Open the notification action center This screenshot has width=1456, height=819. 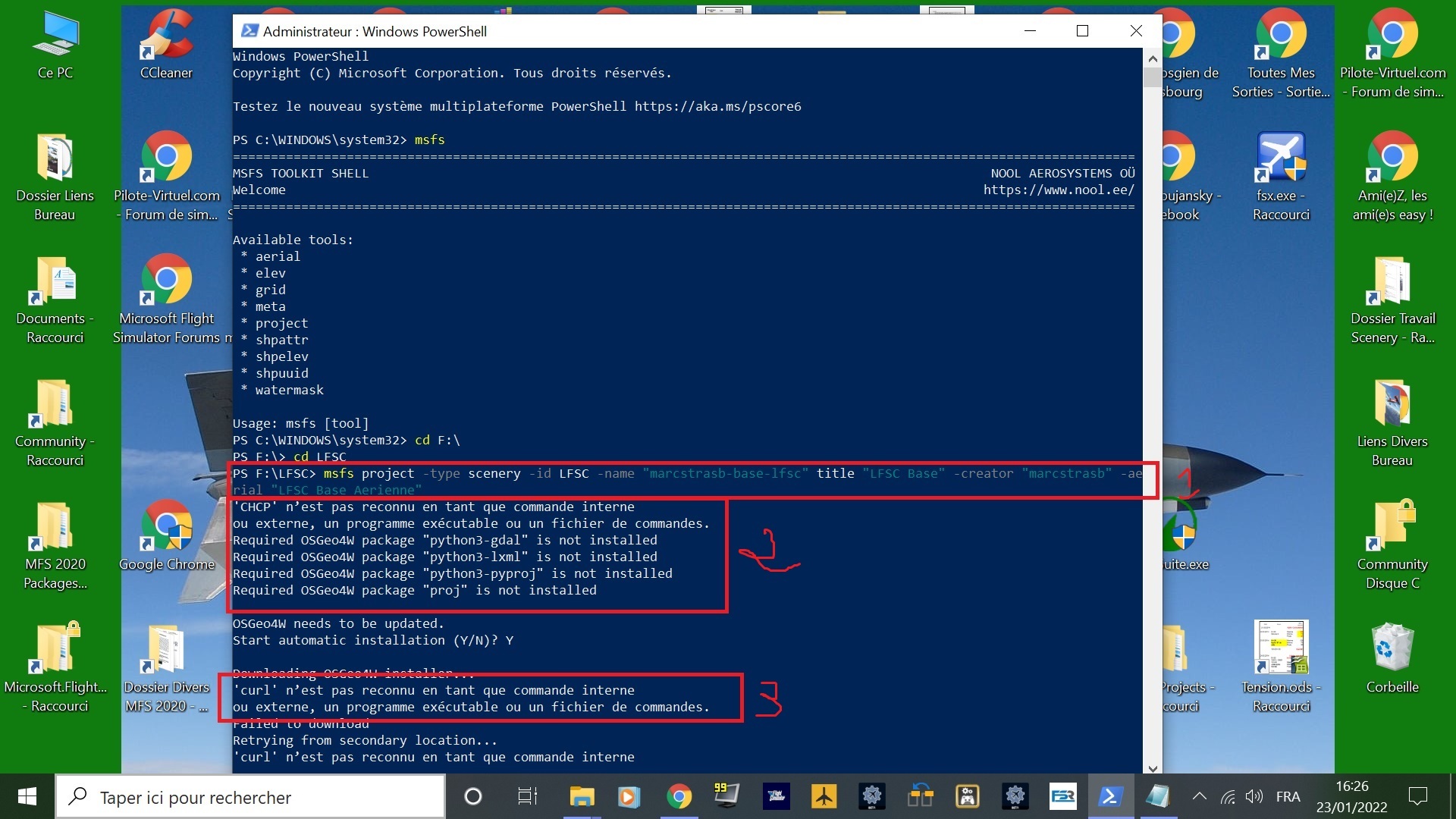(1417, 796)
